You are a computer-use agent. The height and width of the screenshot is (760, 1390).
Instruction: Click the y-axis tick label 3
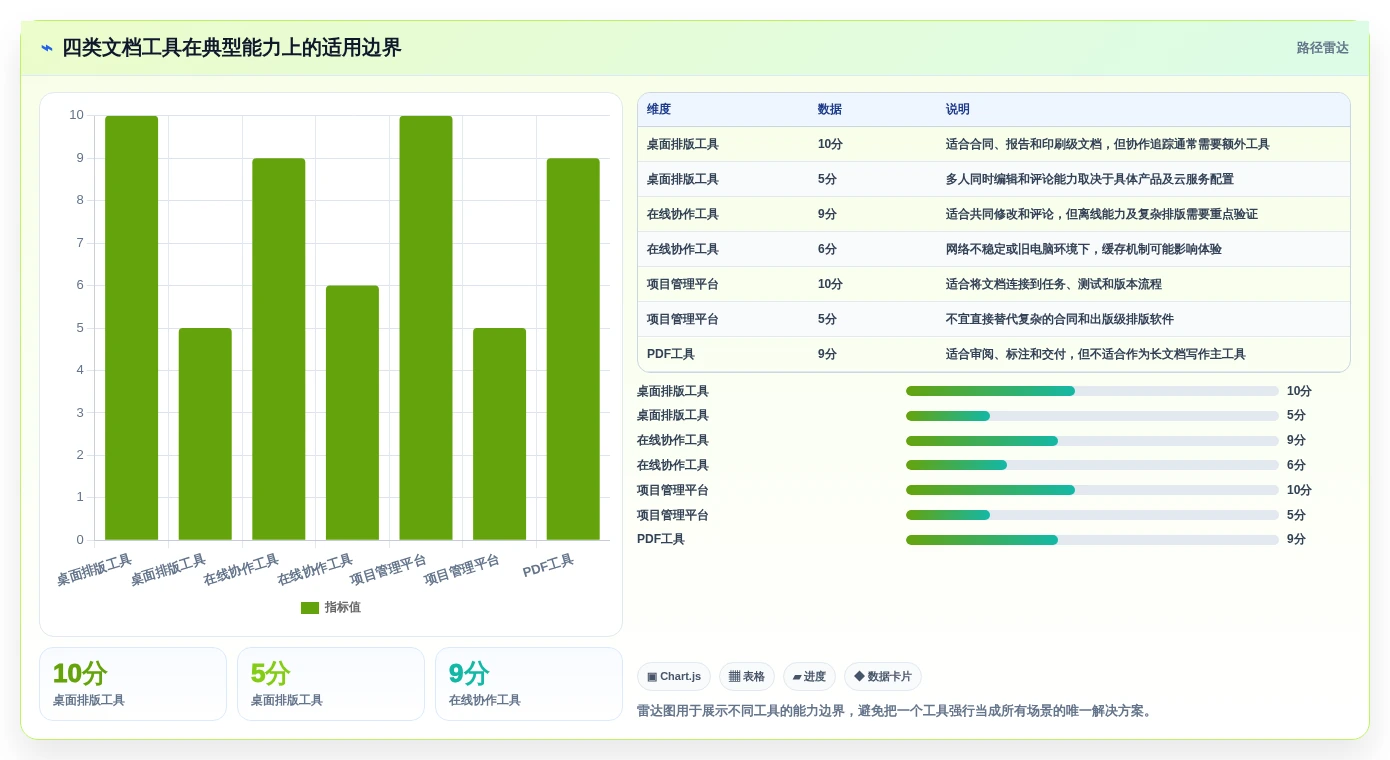coord(80,412)
